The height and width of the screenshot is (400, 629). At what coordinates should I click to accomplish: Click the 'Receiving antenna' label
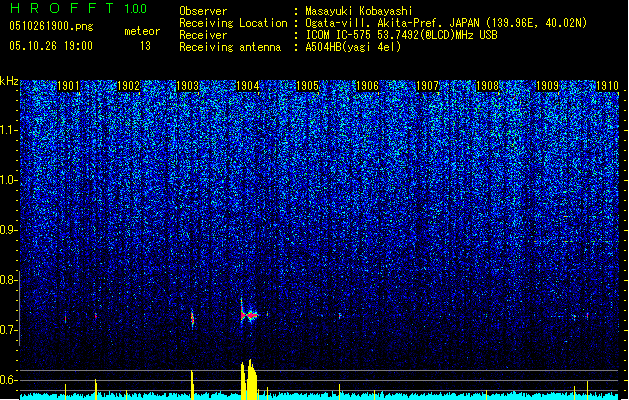click(x=230, y=47)
